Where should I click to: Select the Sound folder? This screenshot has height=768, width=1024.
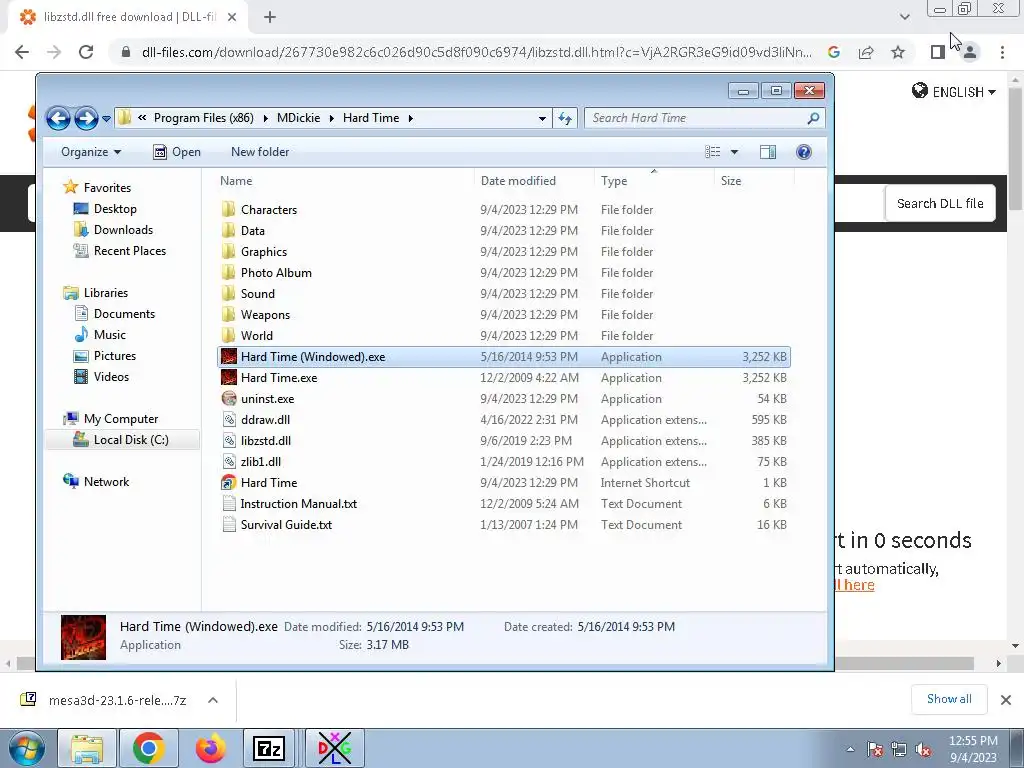pos(503,293)
